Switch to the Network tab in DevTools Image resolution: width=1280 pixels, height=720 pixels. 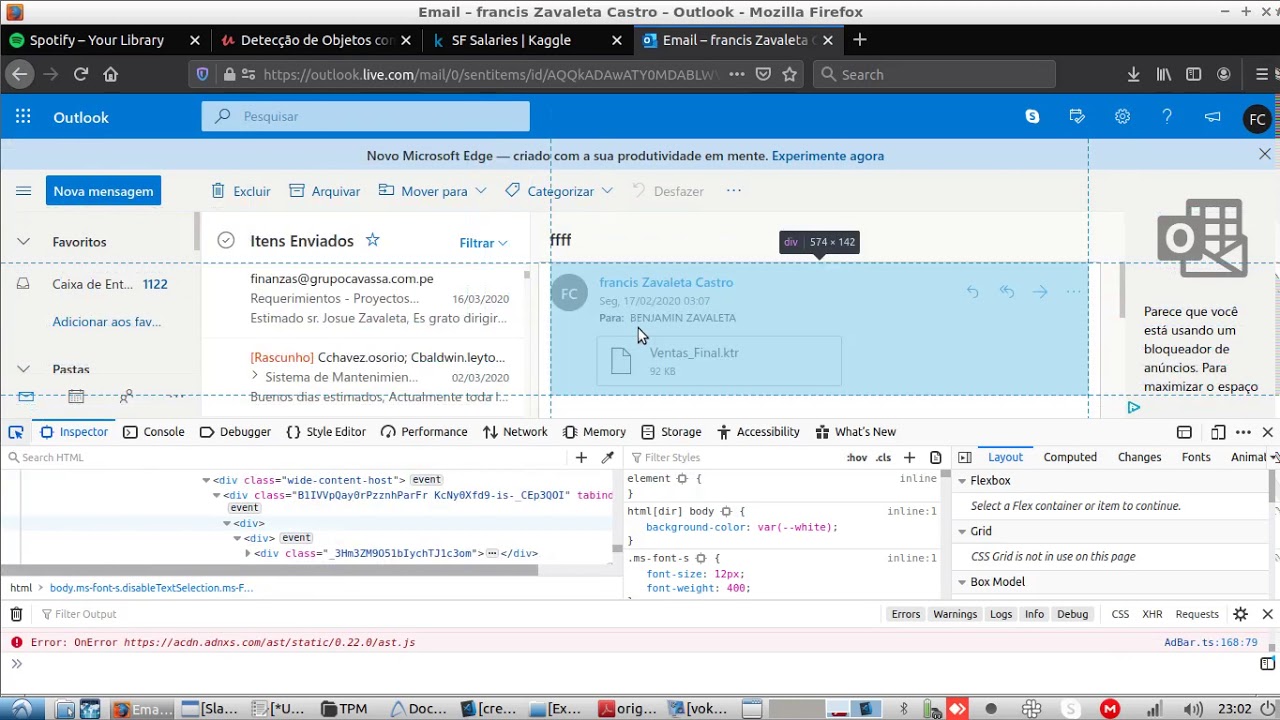point(515,432)
